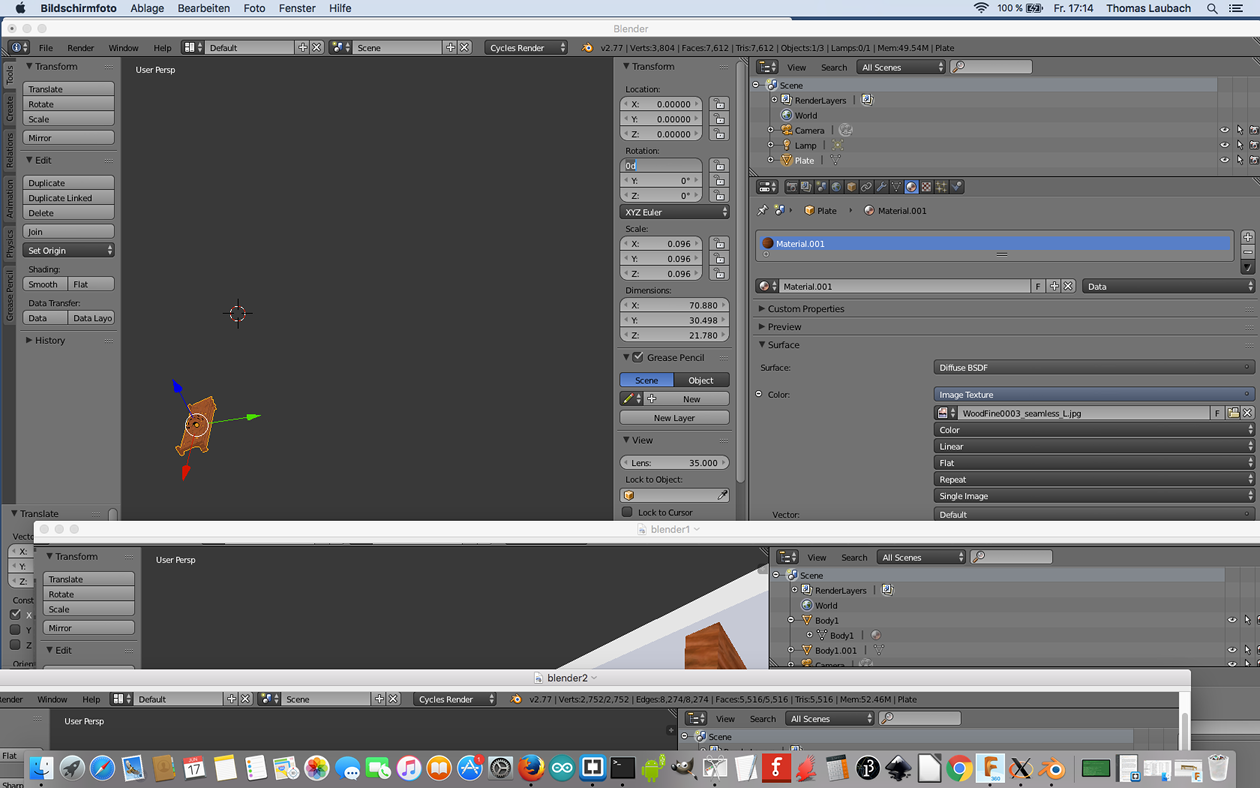Expand the Camera node in outliner

point(771,130)
